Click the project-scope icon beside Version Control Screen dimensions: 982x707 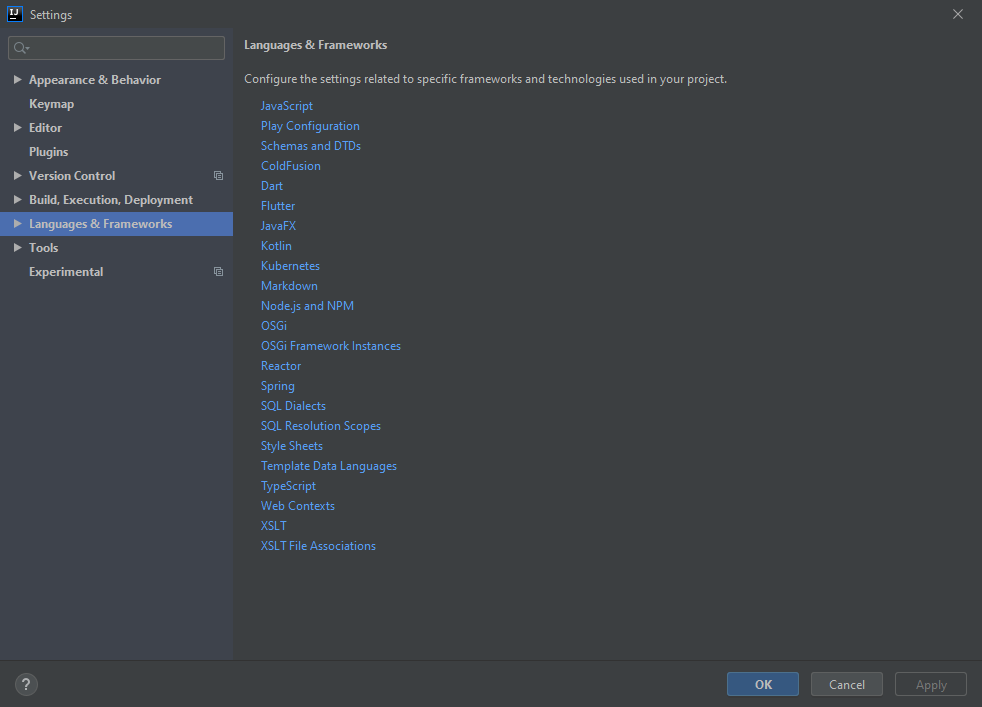218,175
